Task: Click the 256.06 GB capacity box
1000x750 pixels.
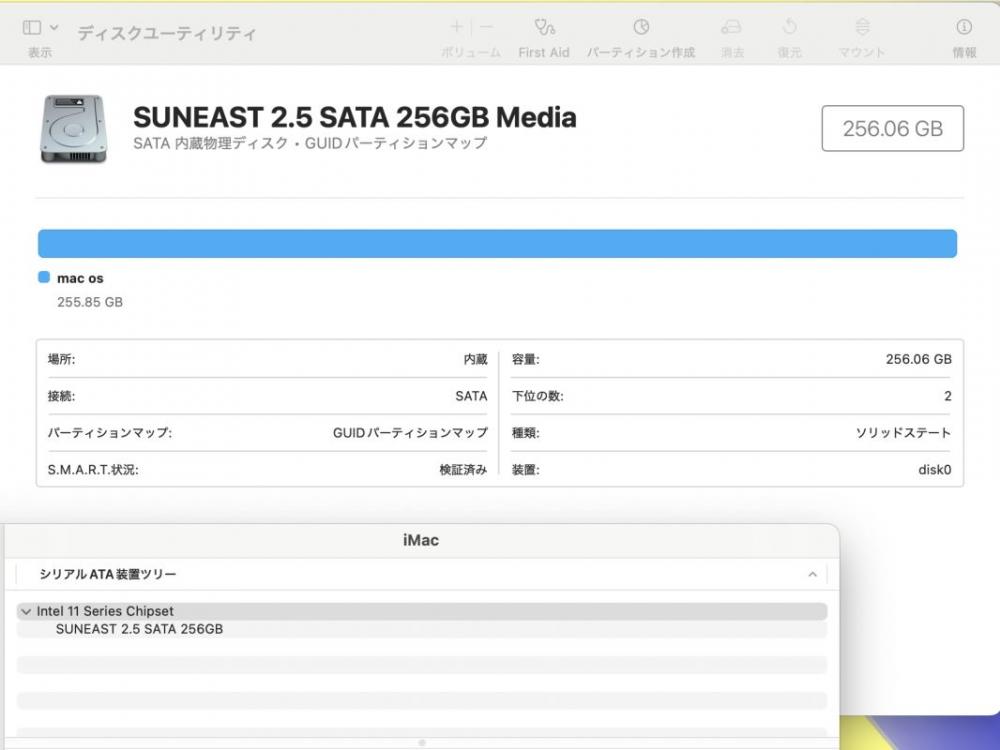Action: click(x=892, y=128)
